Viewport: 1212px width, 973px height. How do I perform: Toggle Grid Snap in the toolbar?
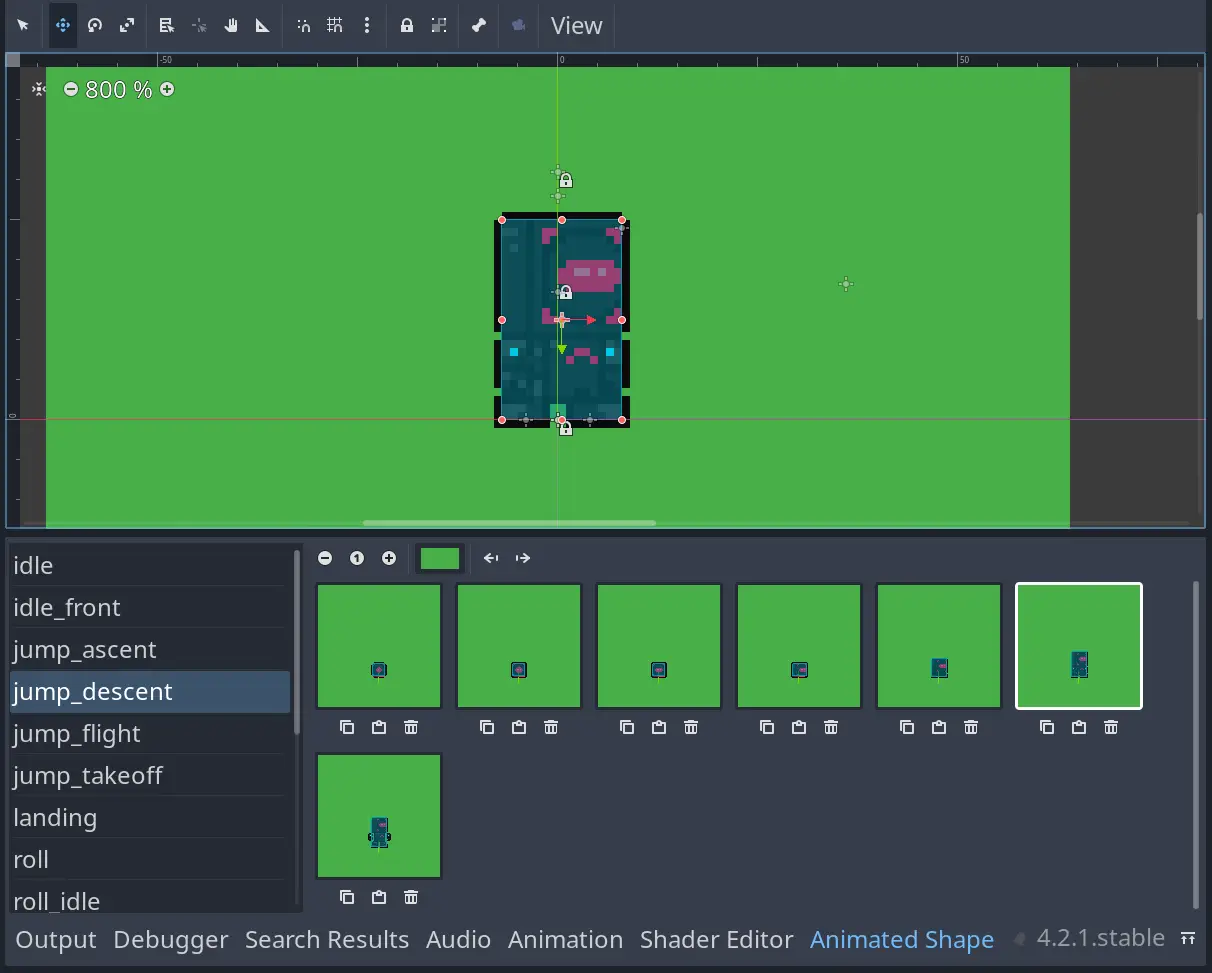pos(335,26)
